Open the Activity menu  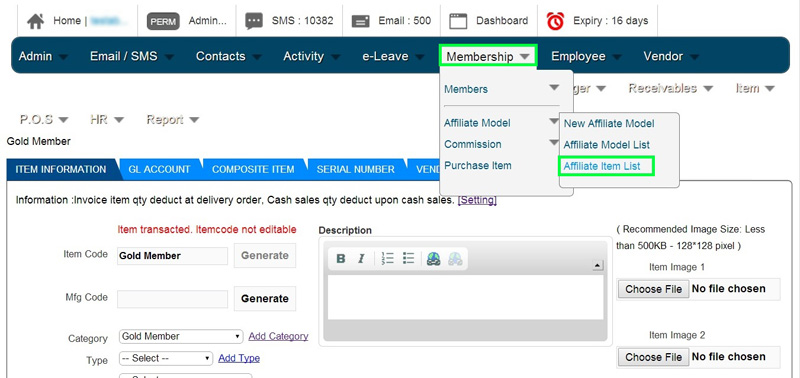[x=311, y=56]
